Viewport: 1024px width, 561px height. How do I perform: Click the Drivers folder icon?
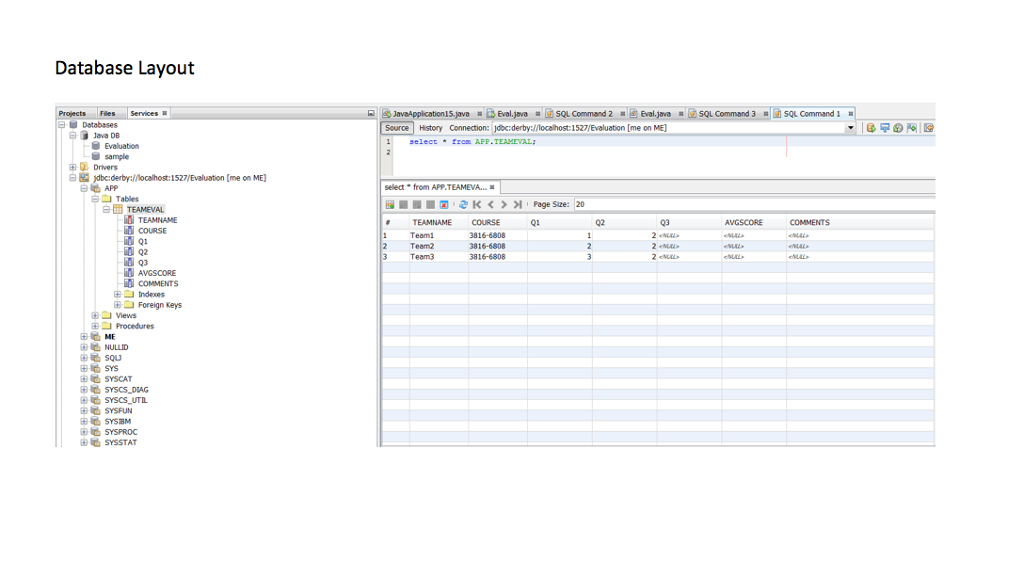point(84,167)
